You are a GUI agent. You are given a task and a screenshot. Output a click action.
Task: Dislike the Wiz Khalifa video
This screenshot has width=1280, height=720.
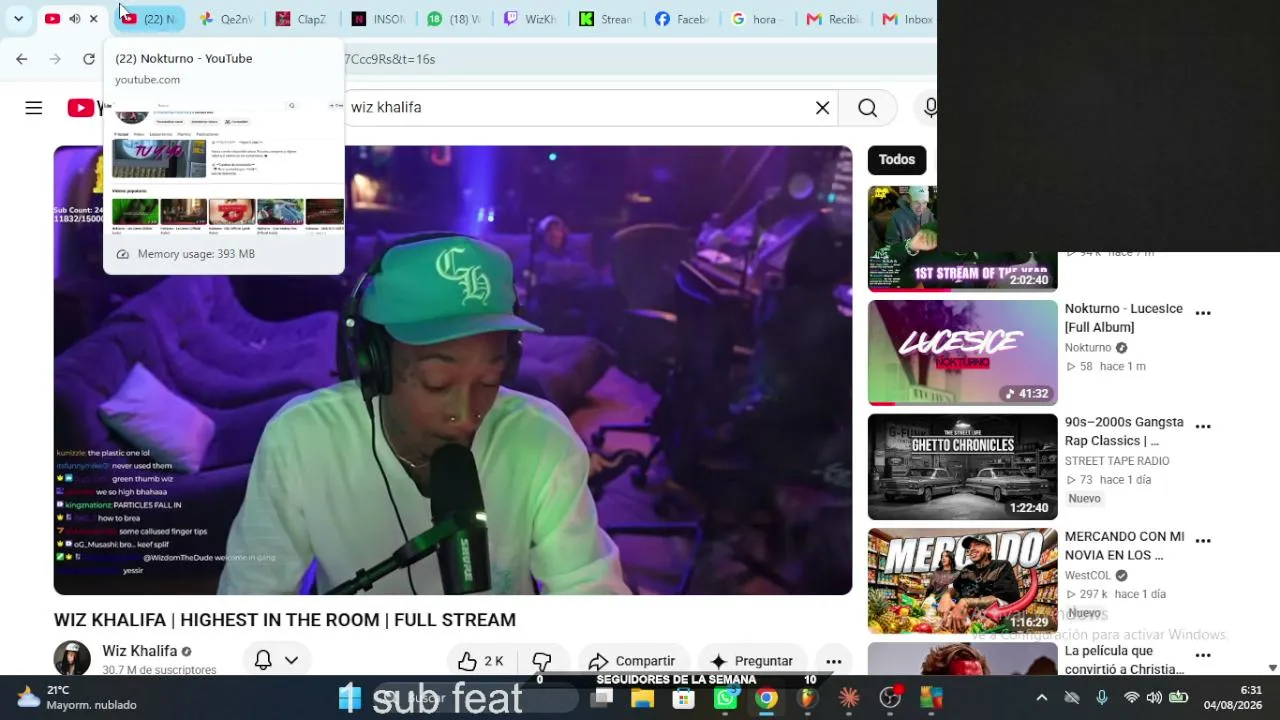tap(542, 661)
